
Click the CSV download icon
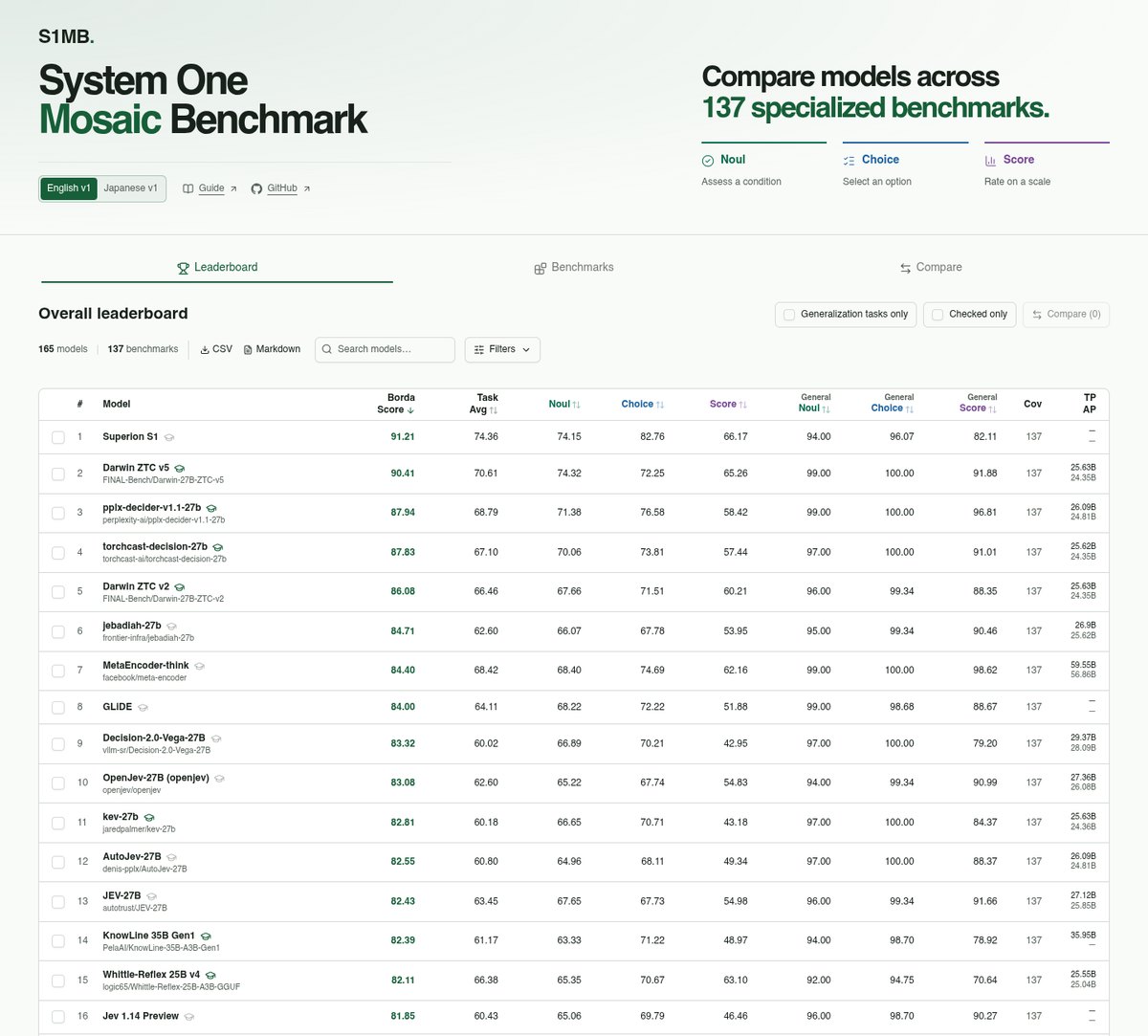[x=205, y=349]
